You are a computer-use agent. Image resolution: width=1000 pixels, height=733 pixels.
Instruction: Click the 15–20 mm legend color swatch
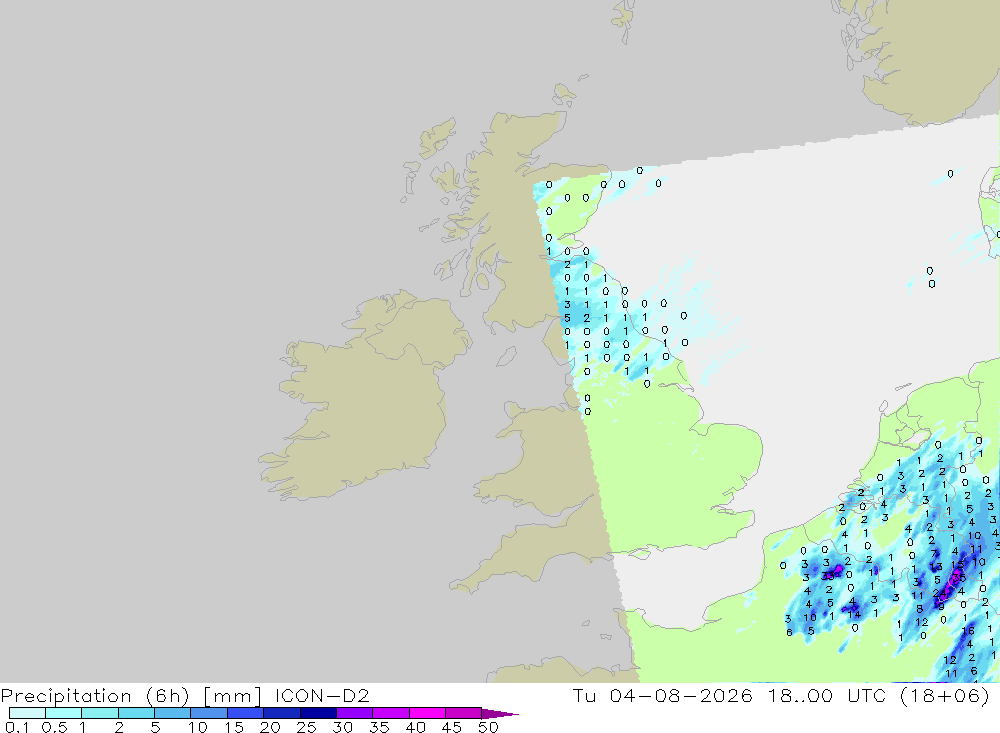(x=245, y=713)
